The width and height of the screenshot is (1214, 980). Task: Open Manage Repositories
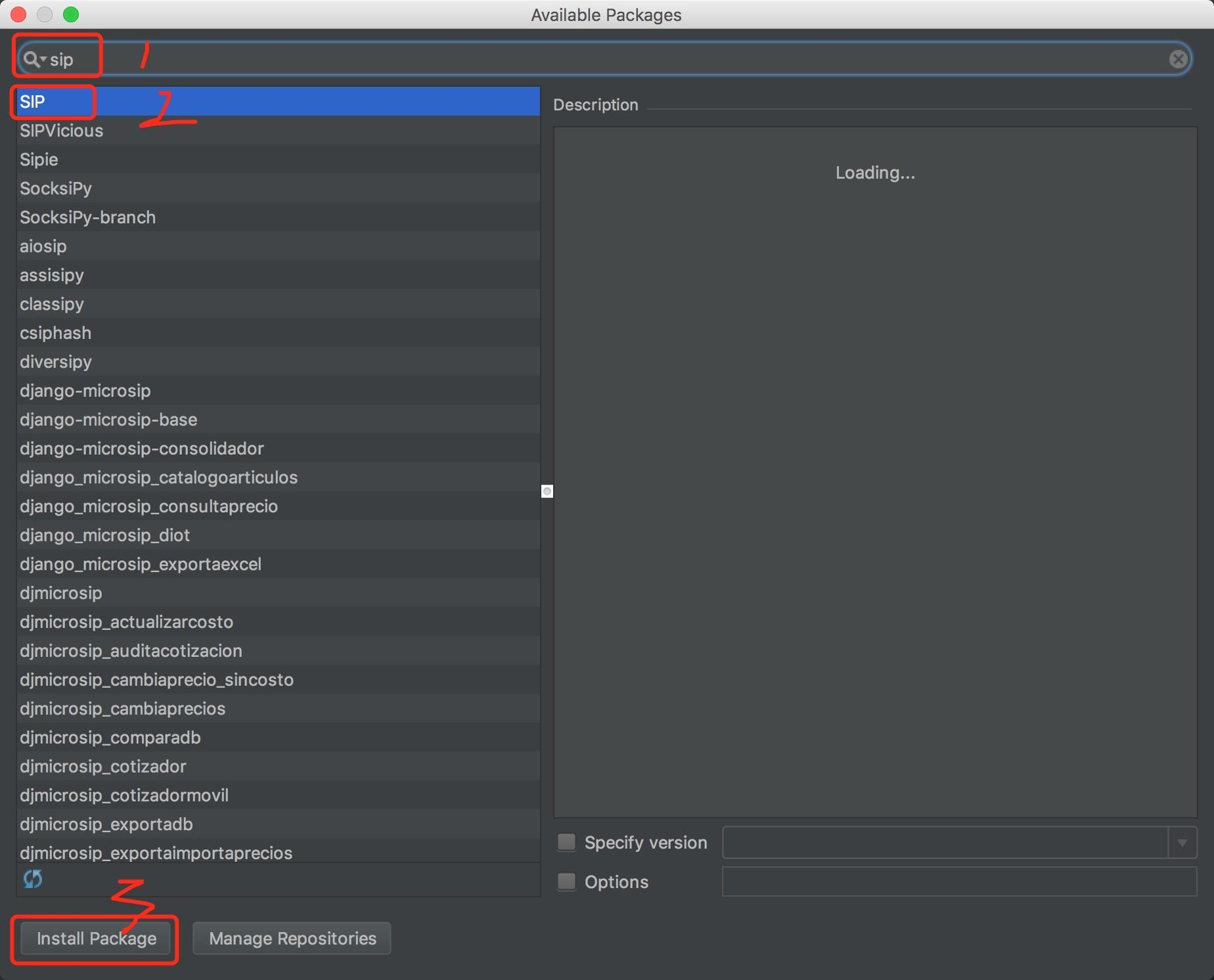pyautogui.click(x=292, y=939)
